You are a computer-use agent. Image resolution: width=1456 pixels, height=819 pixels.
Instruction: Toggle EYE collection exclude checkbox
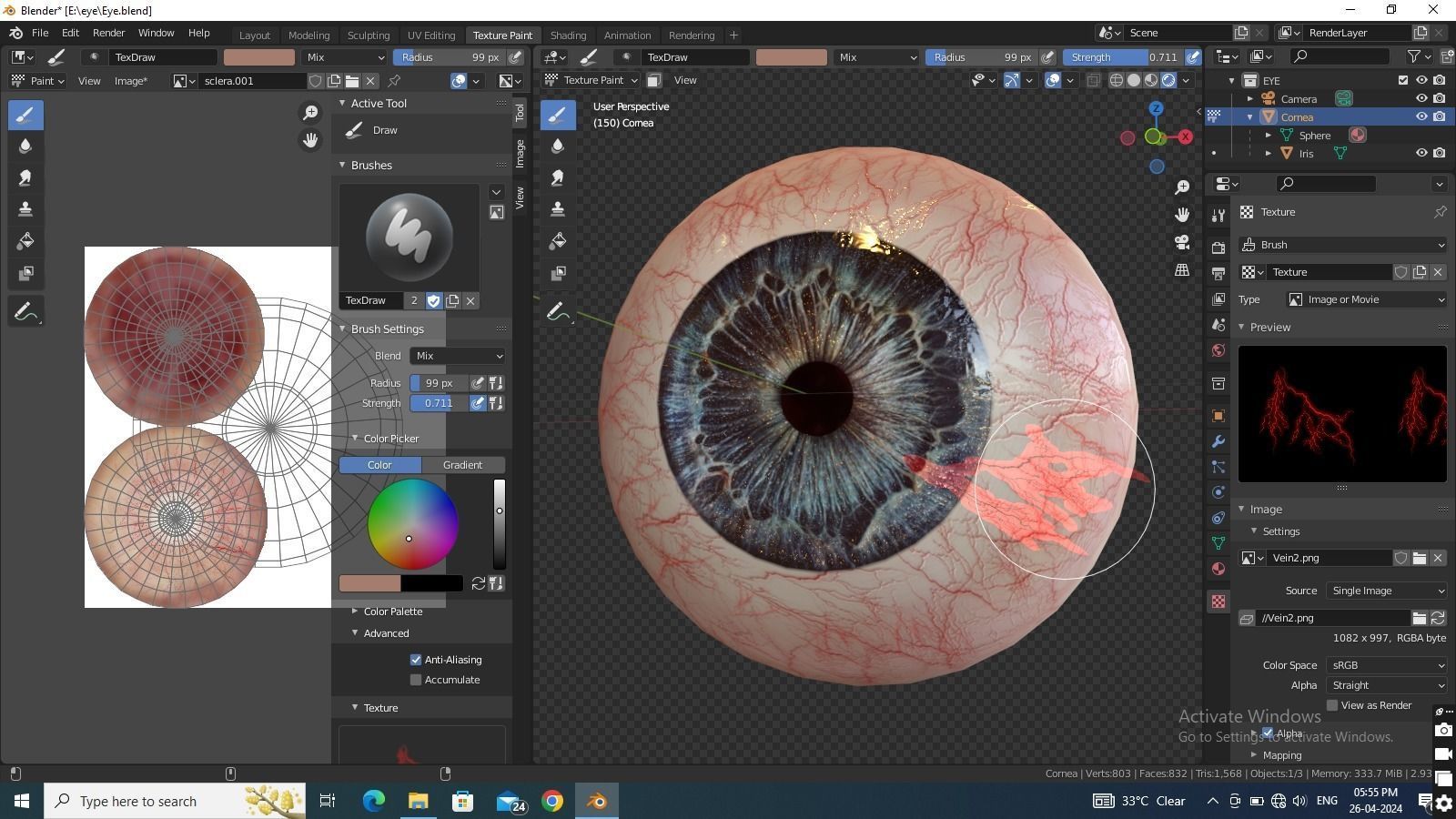click(x=1403, y=80)
